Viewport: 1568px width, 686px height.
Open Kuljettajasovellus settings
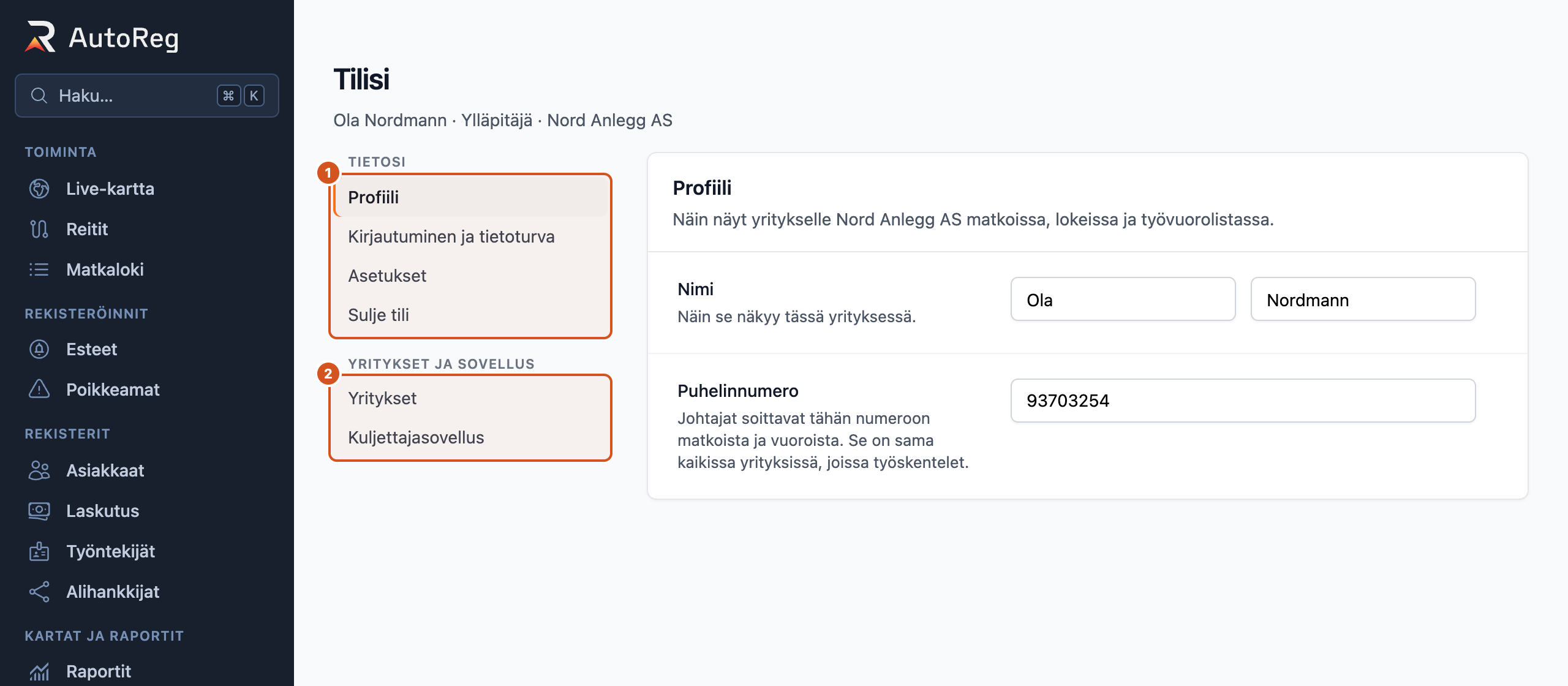(x=470, y=437)
